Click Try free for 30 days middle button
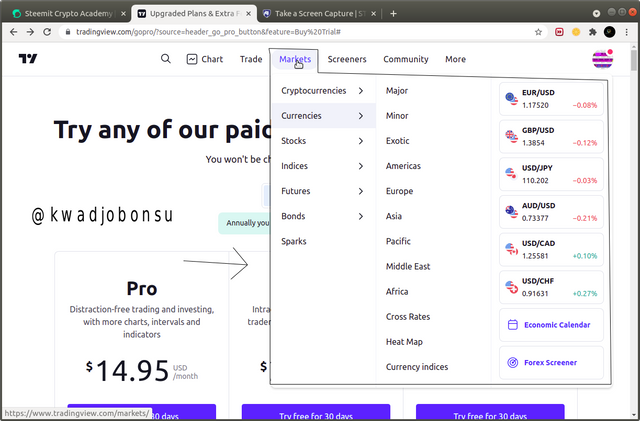Screen dimensions: 640x421 316,412
